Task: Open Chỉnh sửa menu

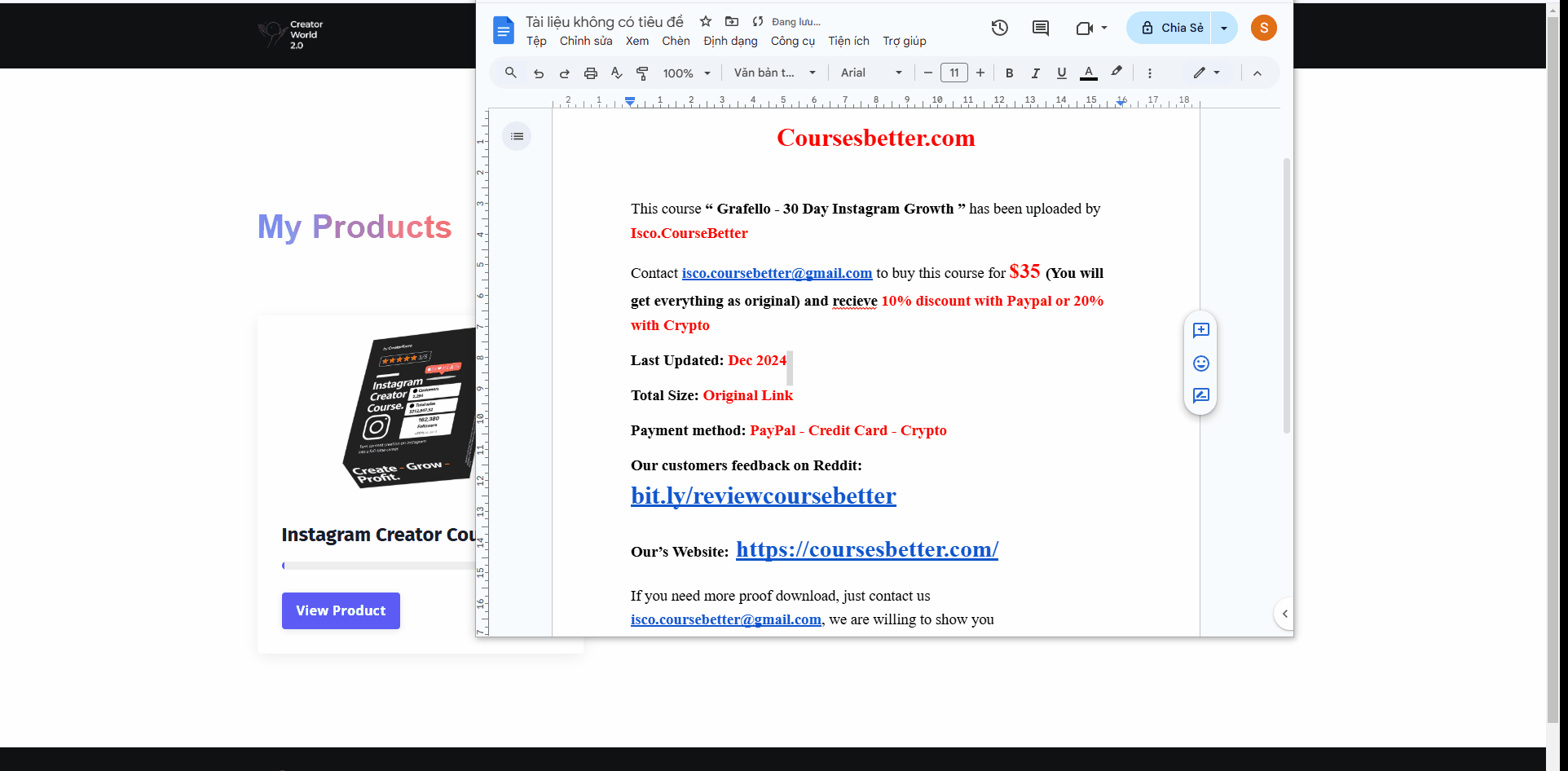Action: pyautogui.click(x=586, y=41)
